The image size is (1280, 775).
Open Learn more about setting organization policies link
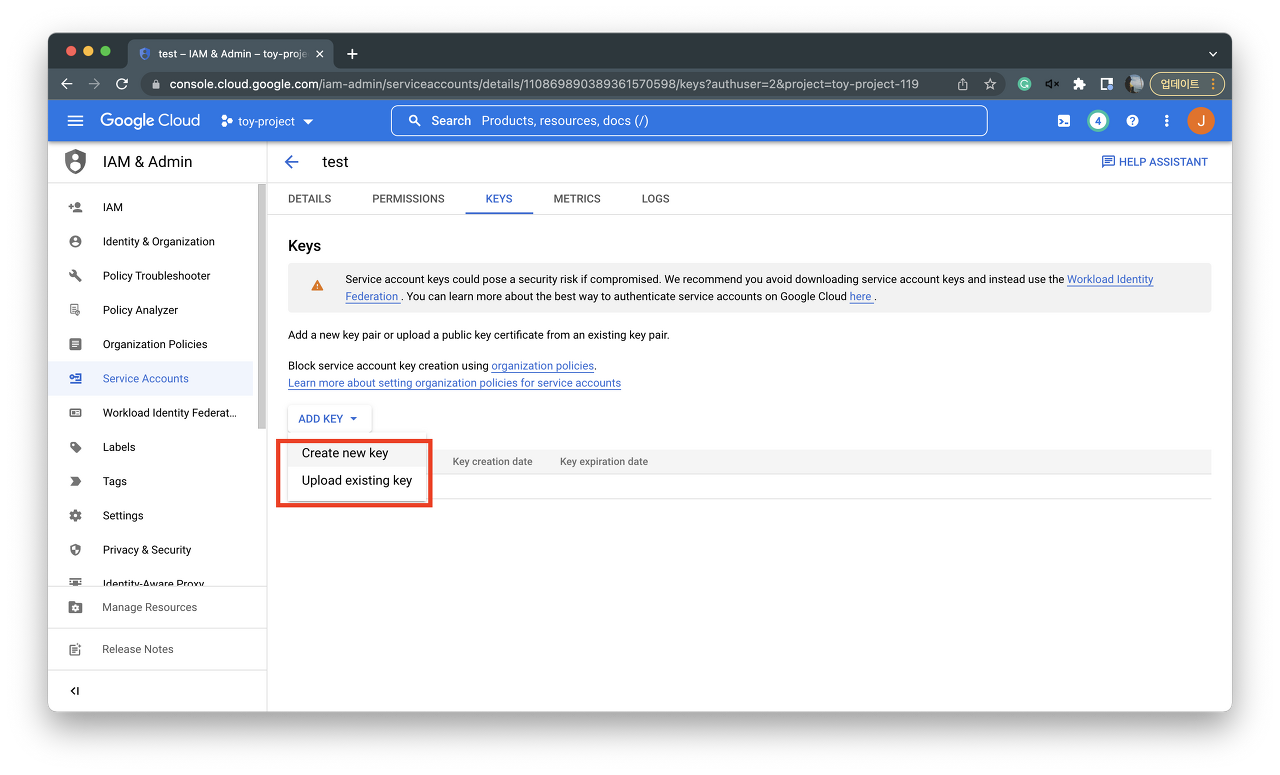click(x=454, y=383)
